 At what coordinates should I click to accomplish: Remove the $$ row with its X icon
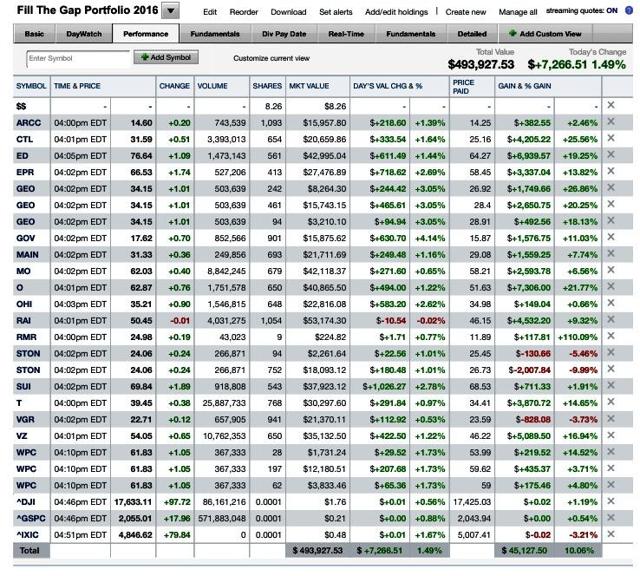coord(611,105)
